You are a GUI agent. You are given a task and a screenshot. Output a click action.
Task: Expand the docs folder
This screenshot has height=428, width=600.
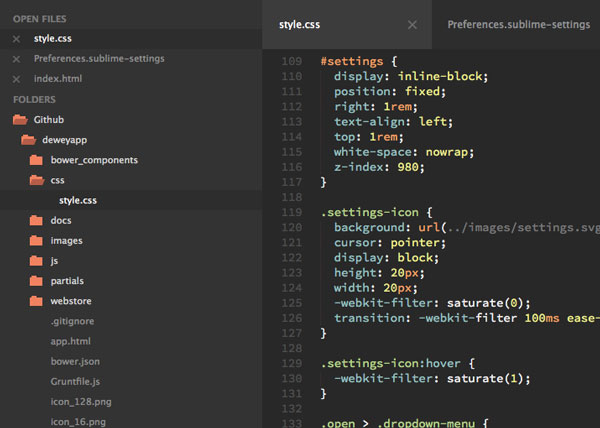coord(61,220)
